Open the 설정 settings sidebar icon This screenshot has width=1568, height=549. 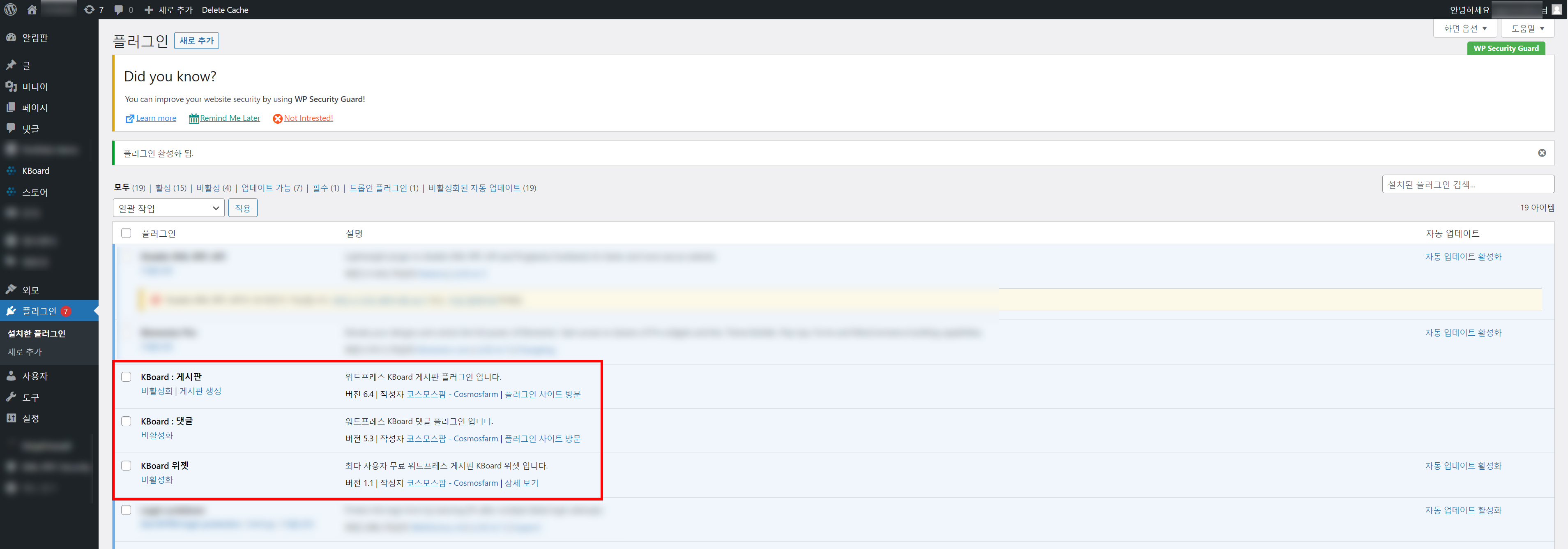(x=11, y=418)
